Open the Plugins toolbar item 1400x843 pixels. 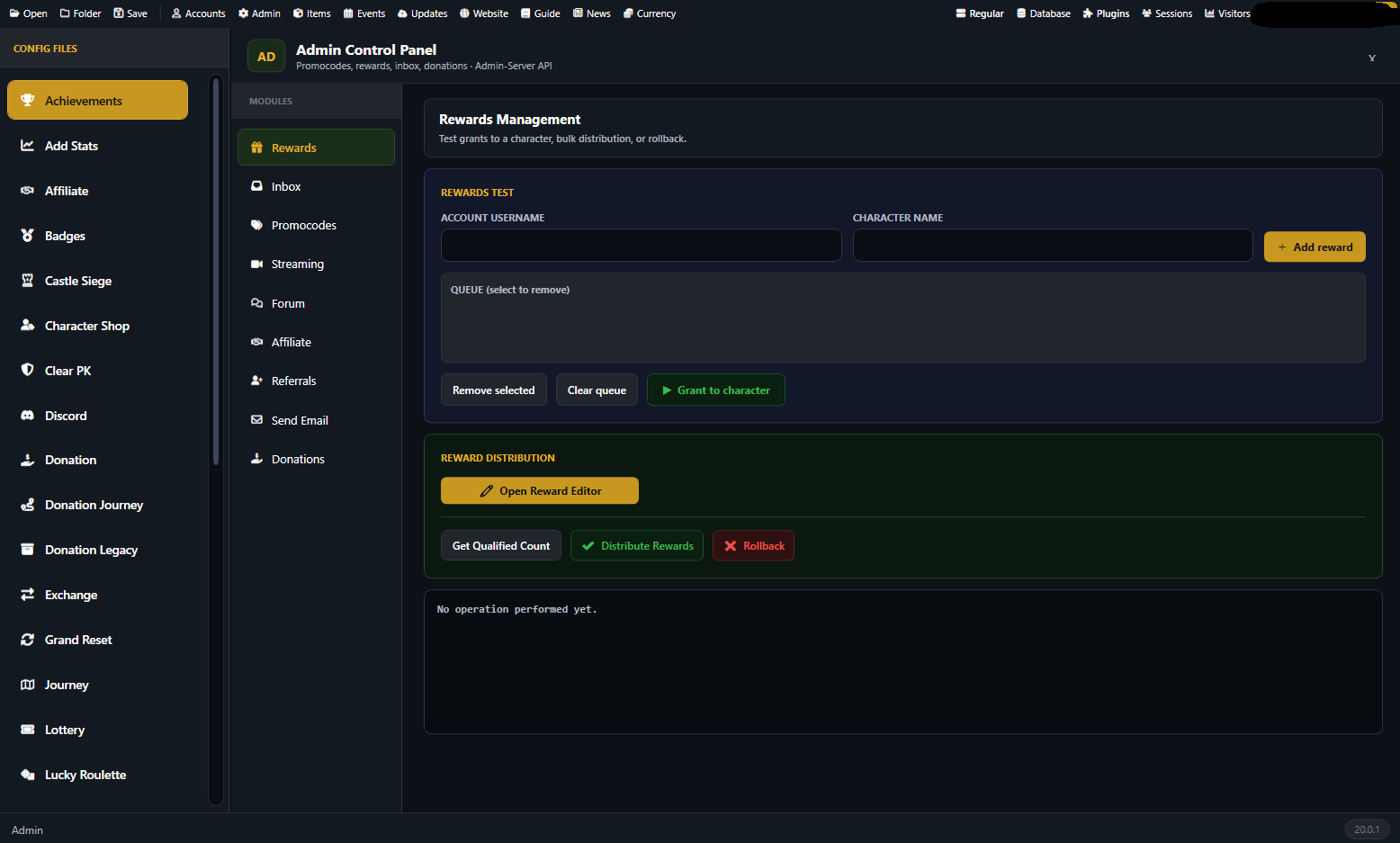pos(1106,13)
